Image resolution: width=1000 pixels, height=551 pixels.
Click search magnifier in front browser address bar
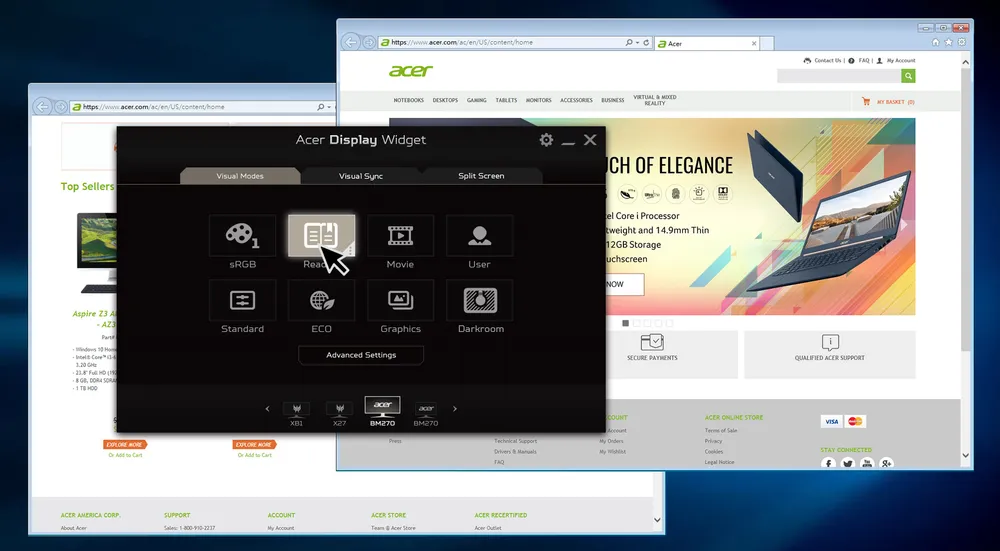(x=629, y=43)
